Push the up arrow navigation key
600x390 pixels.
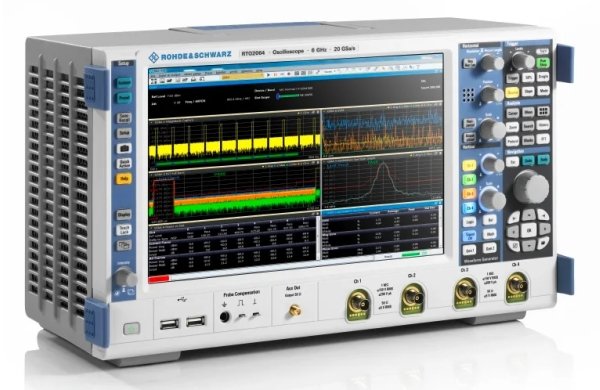coord(529,215)
